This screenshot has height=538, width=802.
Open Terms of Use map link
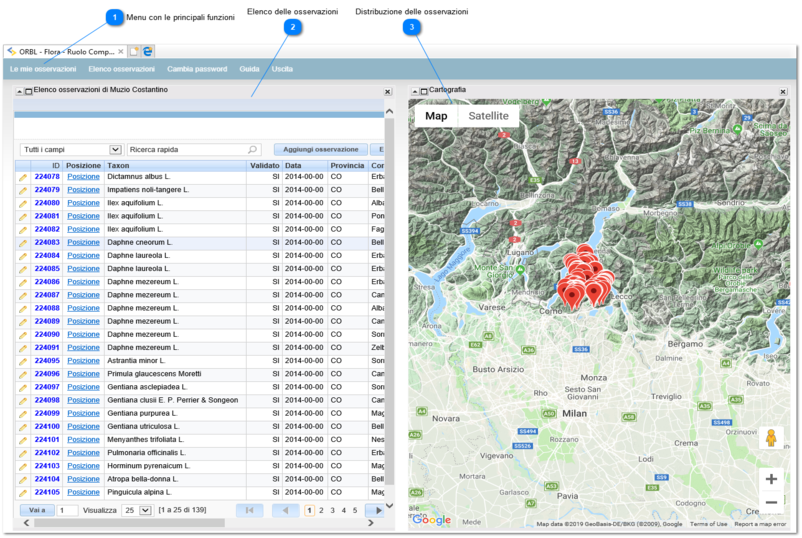coord(708,524)
